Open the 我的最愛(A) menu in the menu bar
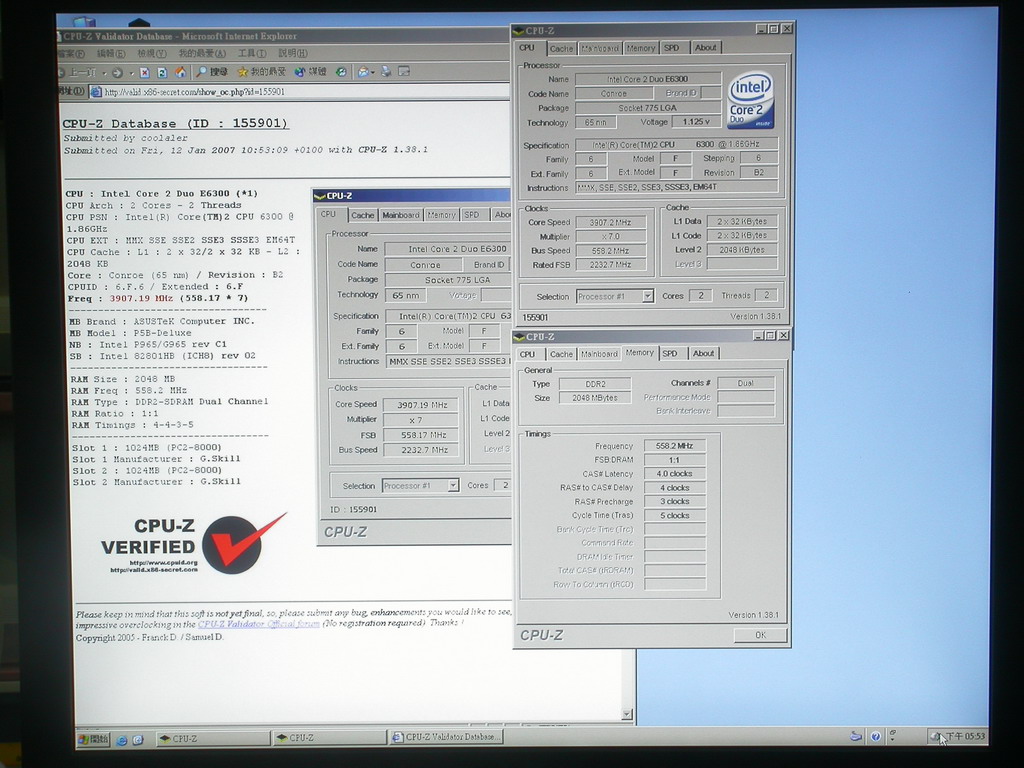 [x=202, y=54]
